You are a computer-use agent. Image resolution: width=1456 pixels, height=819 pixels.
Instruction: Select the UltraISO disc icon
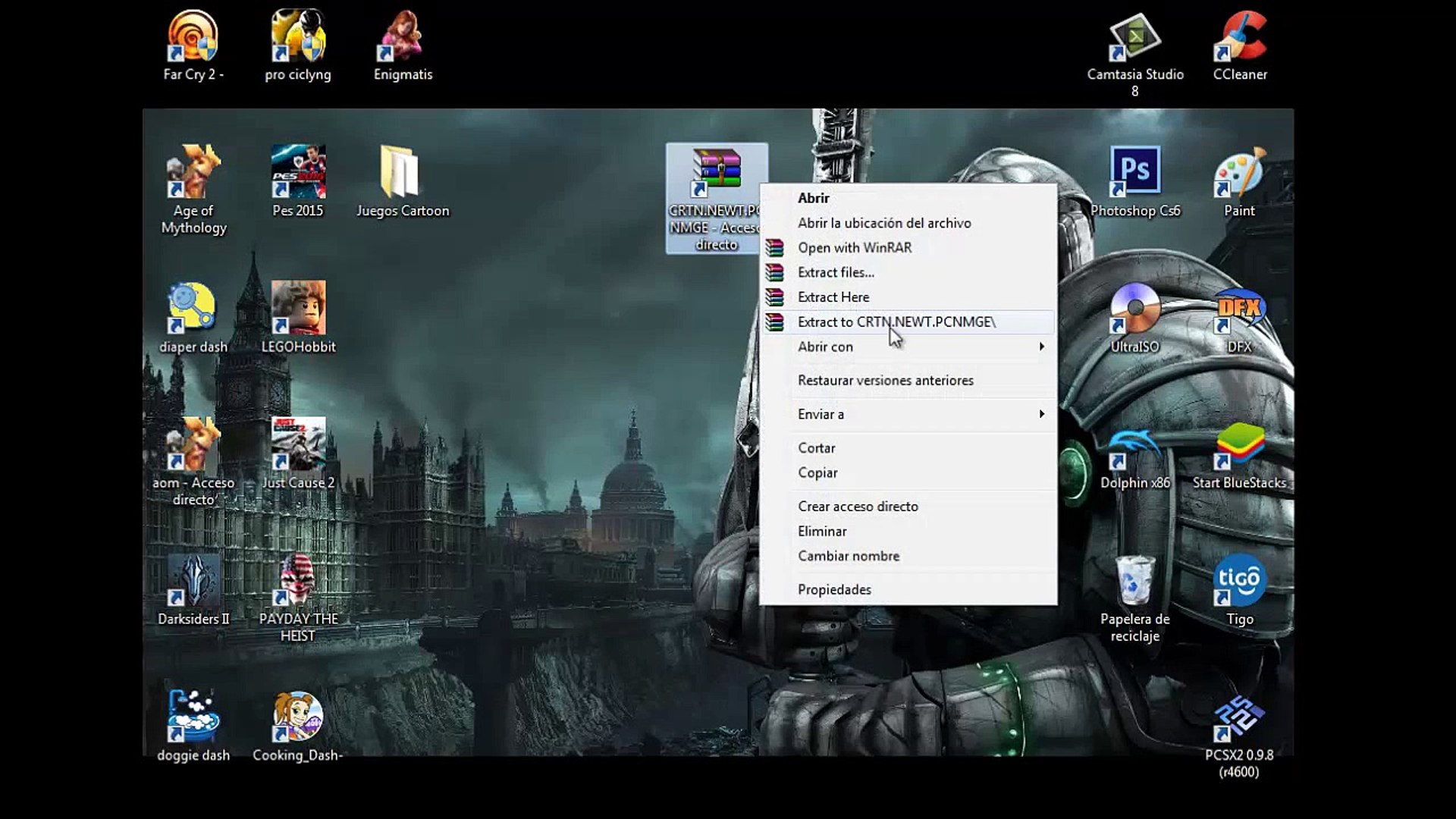[x=1134, y=308]
